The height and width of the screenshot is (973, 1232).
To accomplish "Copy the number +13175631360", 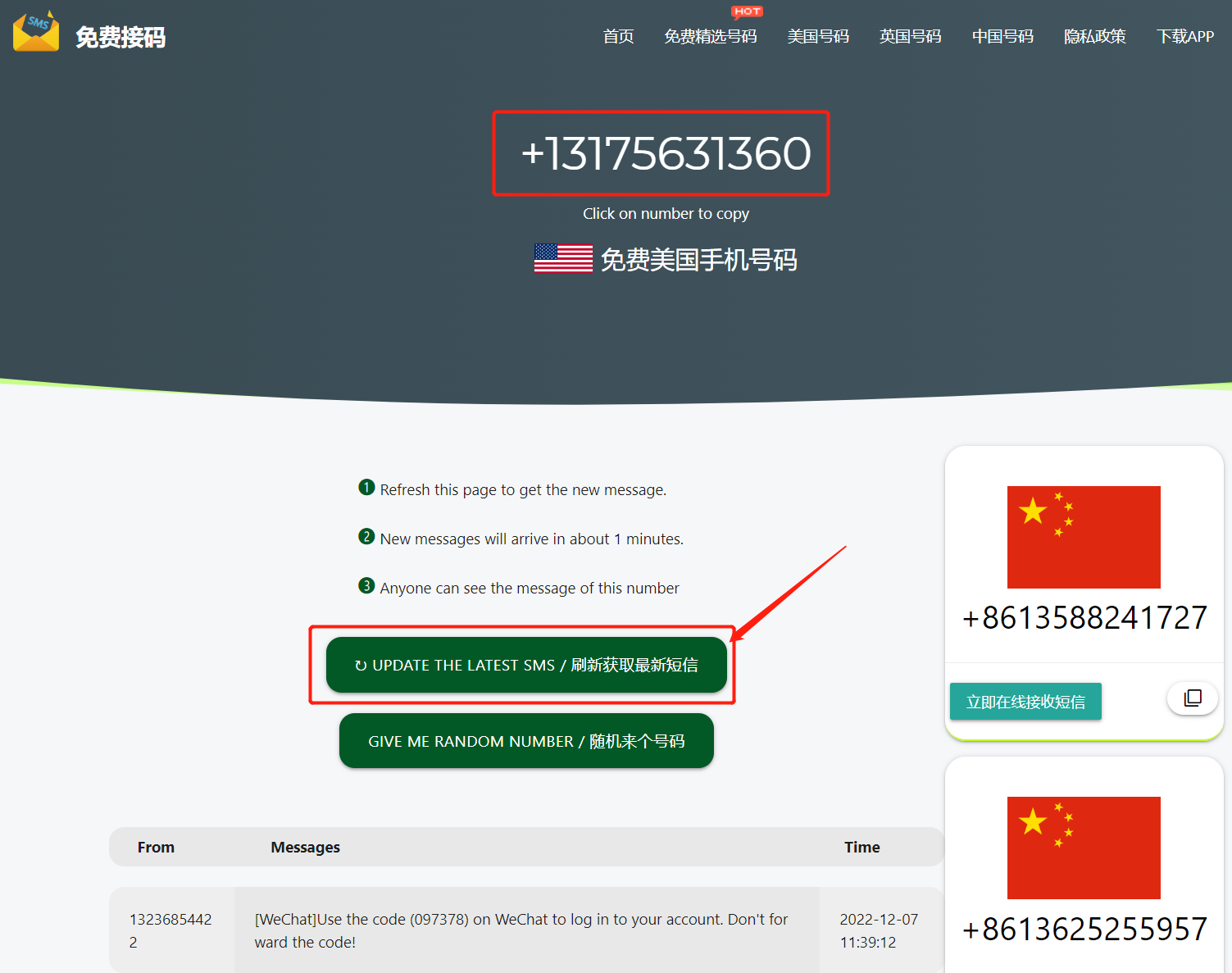I will coord(666,153).
